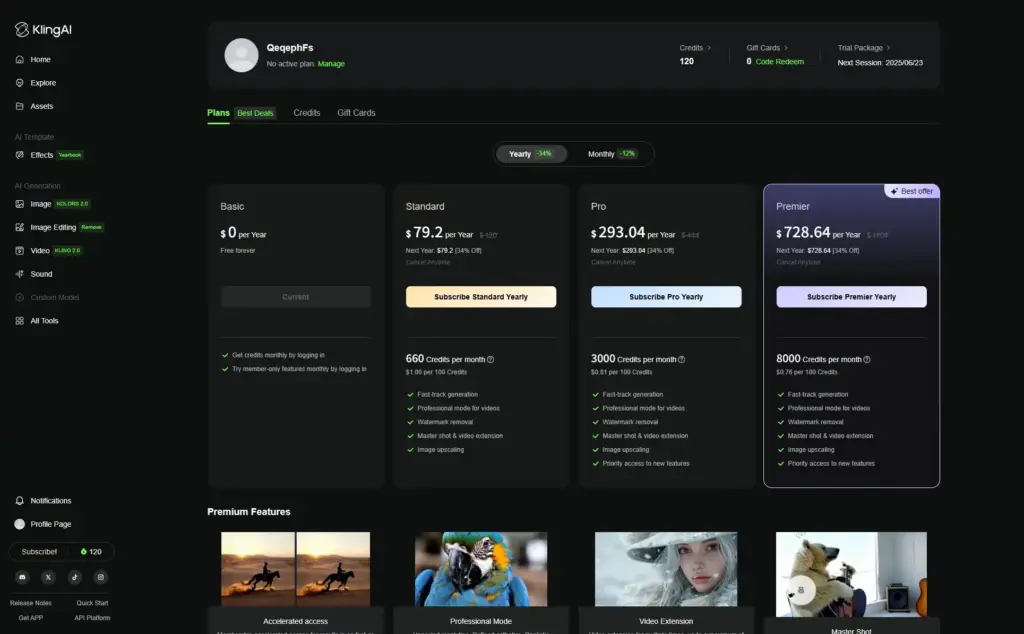Click the Sound waveform icon

pos(20,274)
